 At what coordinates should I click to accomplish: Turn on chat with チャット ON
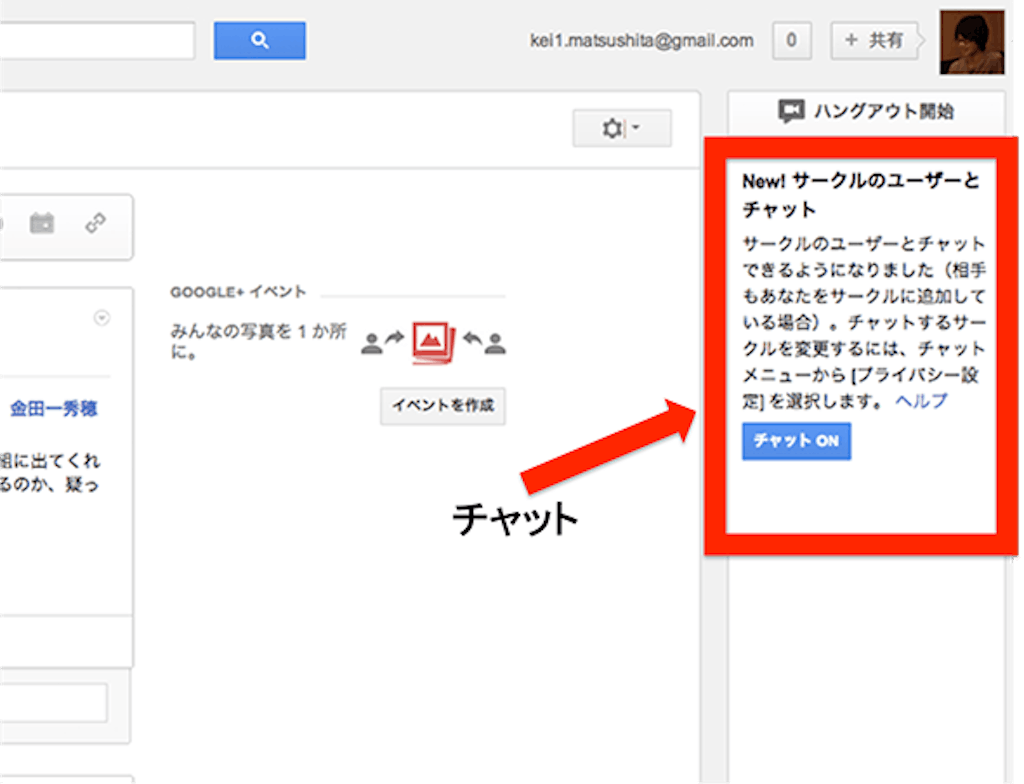[x=796, y=441]
